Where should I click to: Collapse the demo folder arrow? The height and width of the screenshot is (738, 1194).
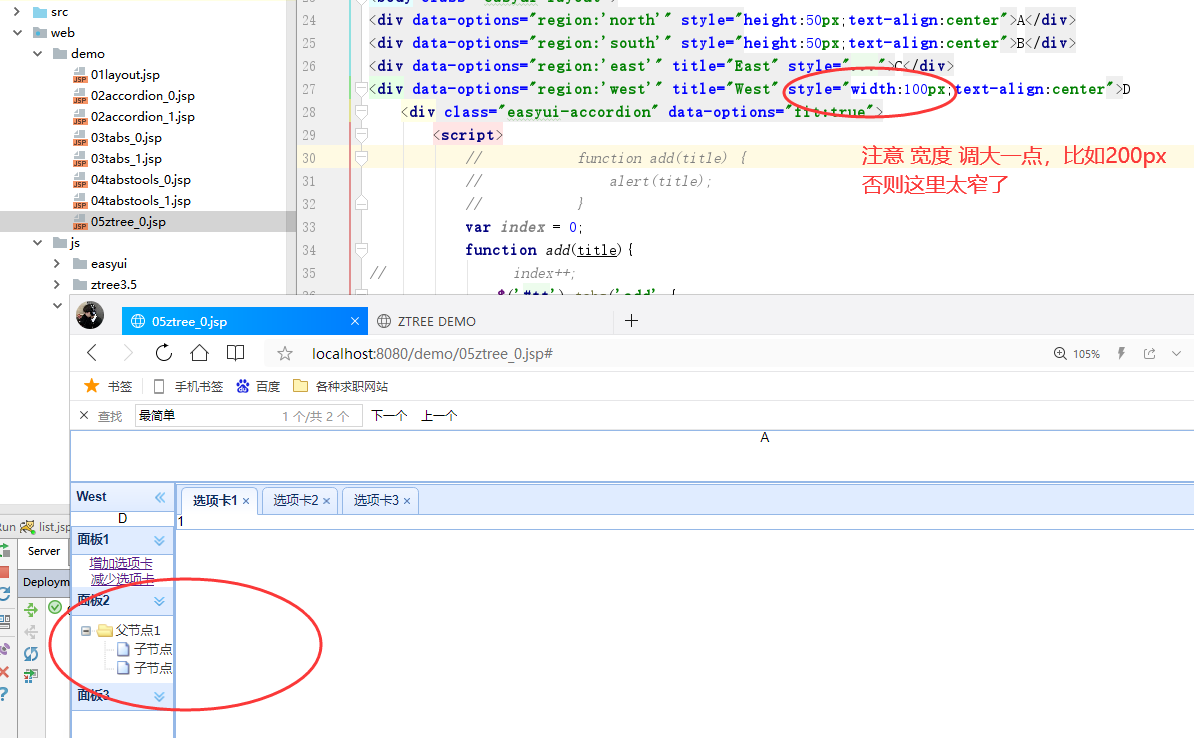pos(37,53)
